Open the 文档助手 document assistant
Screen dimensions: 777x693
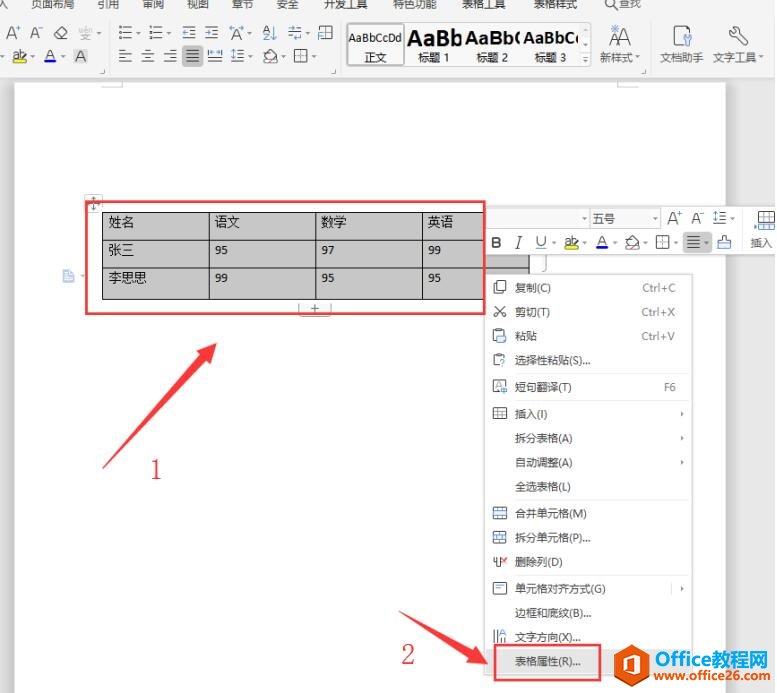coord(681,45)
